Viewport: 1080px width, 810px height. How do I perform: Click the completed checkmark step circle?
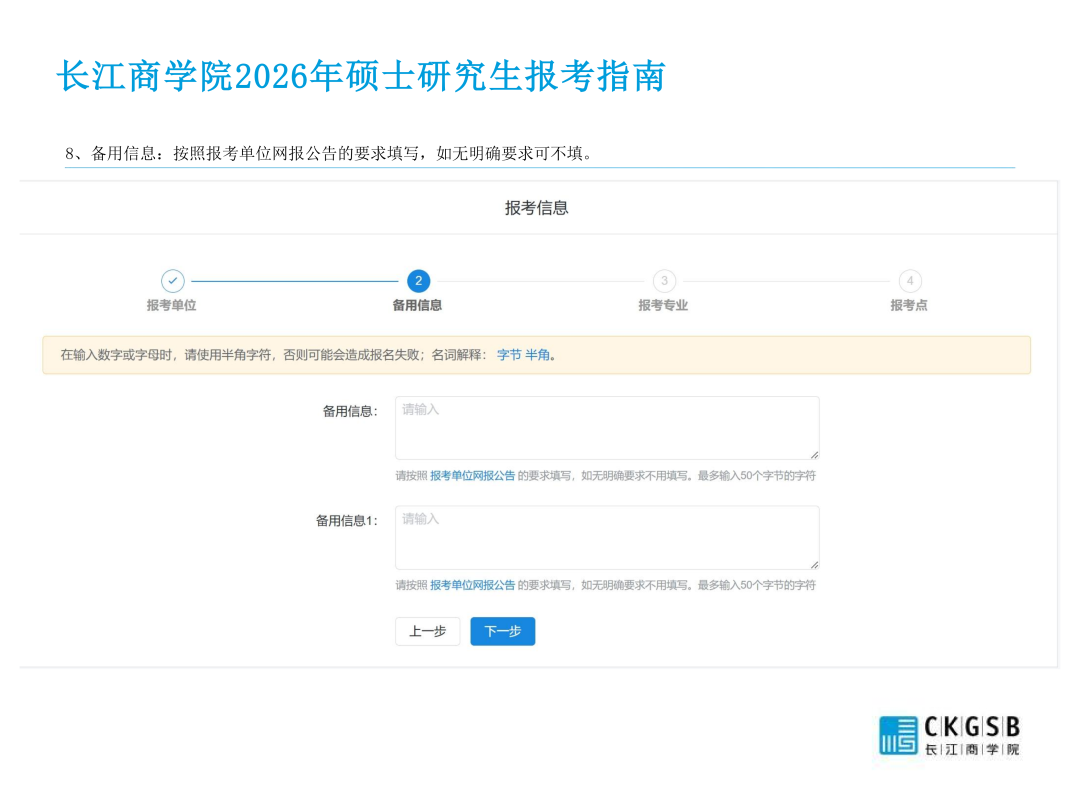point(172,281)
